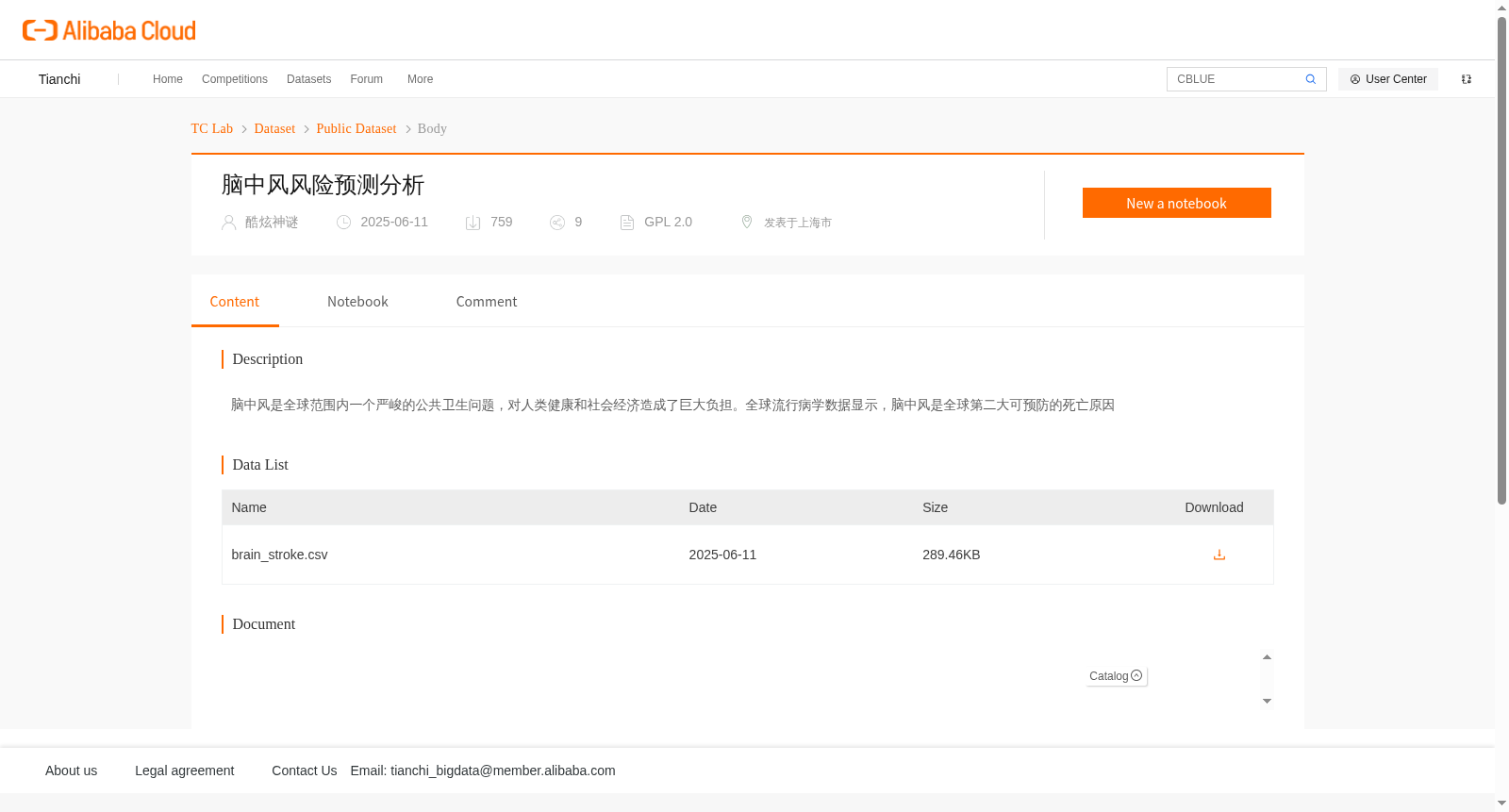Navigate to TC Lab breadcrumb
The width and height of the screenshot is (1509, 812).
[212, 128]
